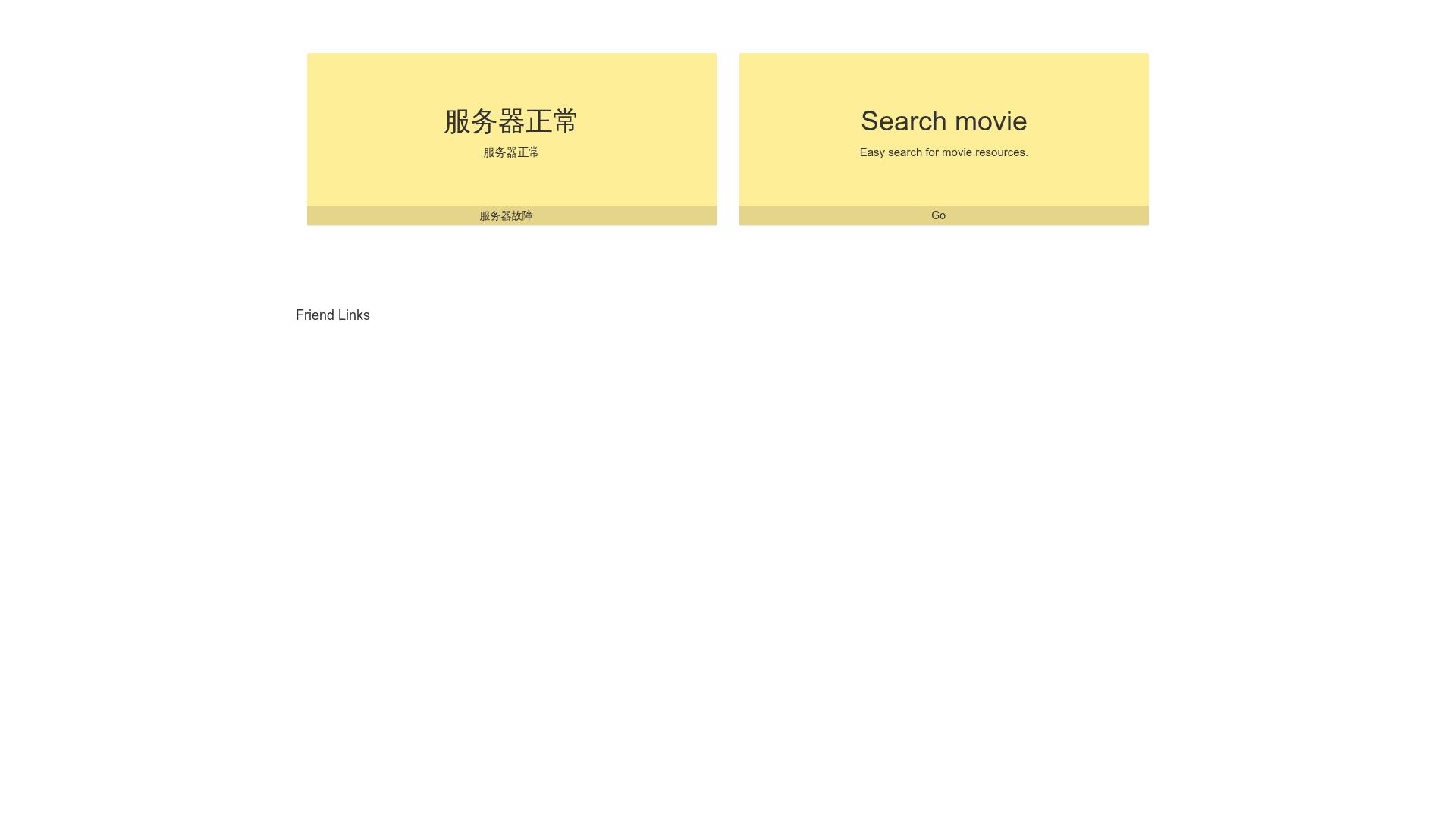
Task: Click the word 'Easy' in the description
Action: click(x=872, y=152)
